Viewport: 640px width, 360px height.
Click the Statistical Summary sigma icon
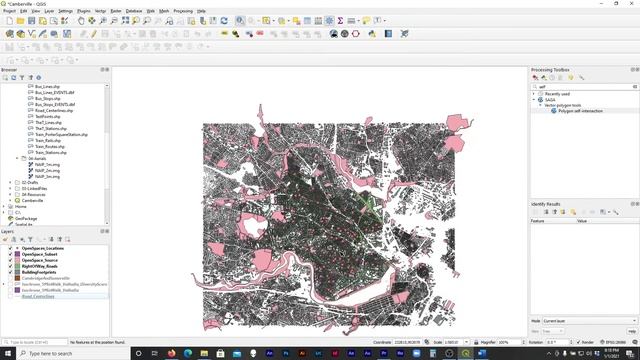tap(340, 20)
